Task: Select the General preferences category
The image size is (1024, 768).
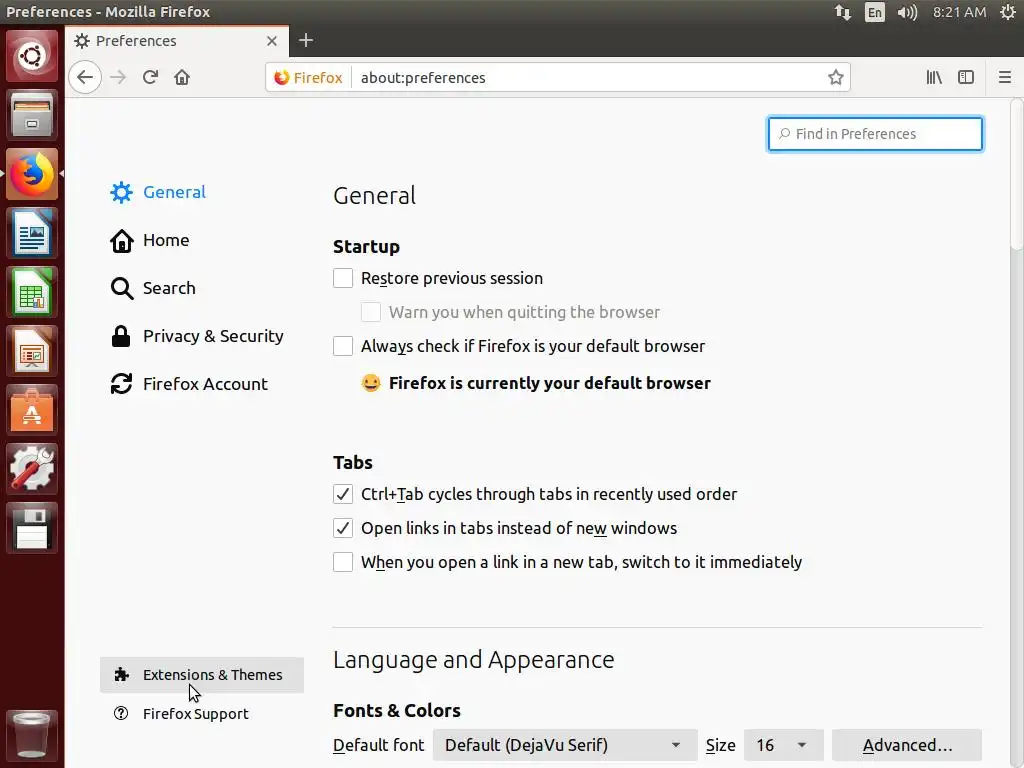Action: coord(157,192)
